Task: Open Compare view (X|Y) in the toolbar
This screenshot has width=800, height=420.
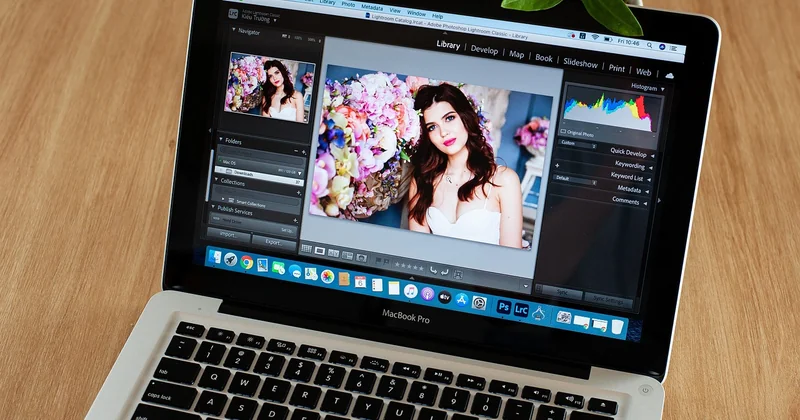Action: click(x=333, y=253)
